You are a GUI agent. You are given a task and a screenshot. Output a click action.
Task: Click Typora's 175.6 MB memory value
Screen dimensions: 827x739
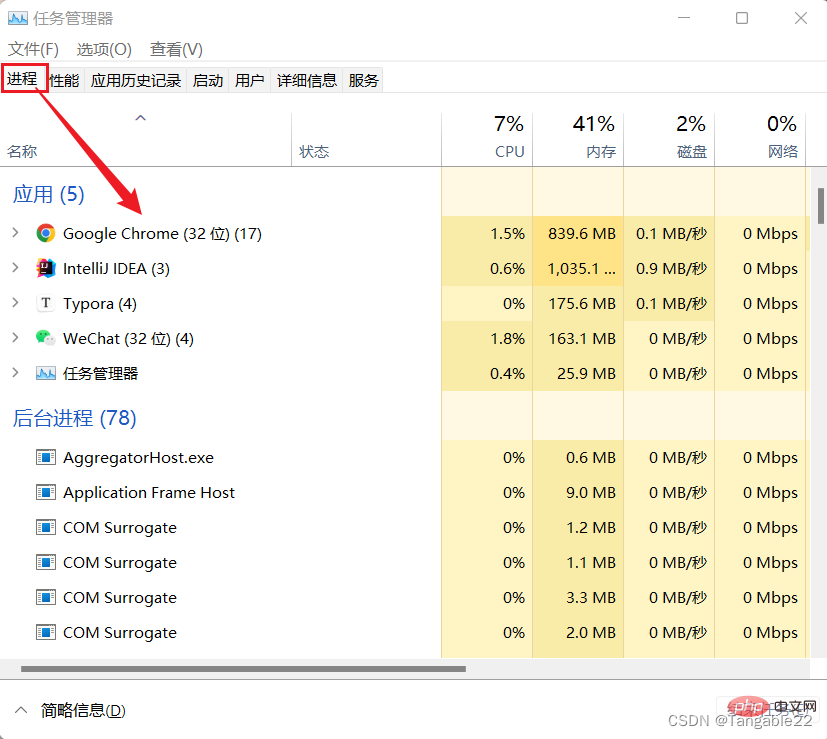pyautogui.click(x=582, y=303)
